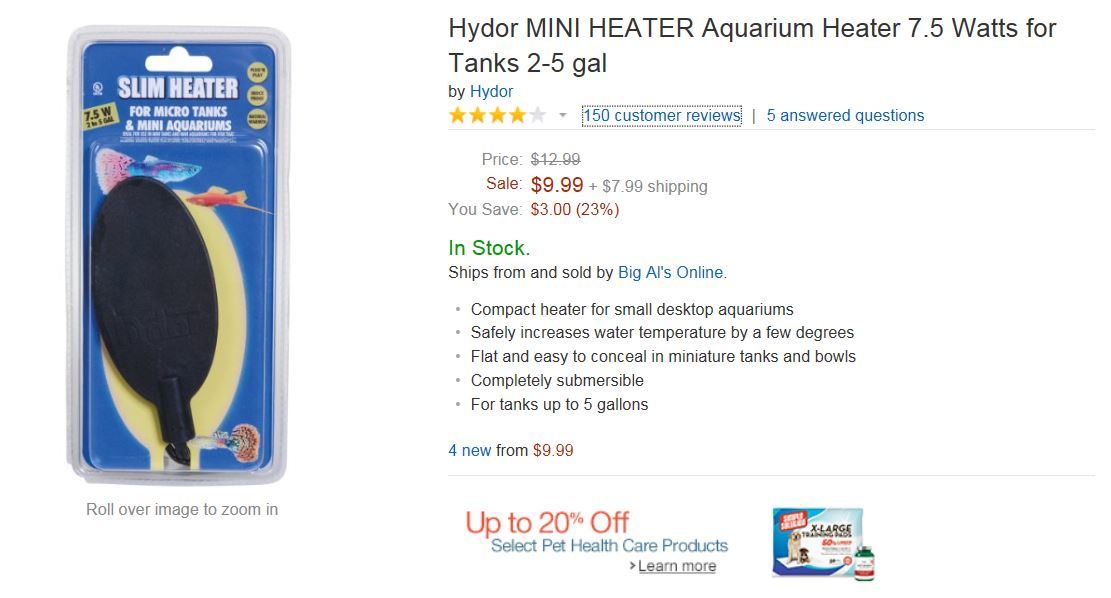
Task: Click 'Roll over image to zoom in' caption
Action: tap(182, 509)
